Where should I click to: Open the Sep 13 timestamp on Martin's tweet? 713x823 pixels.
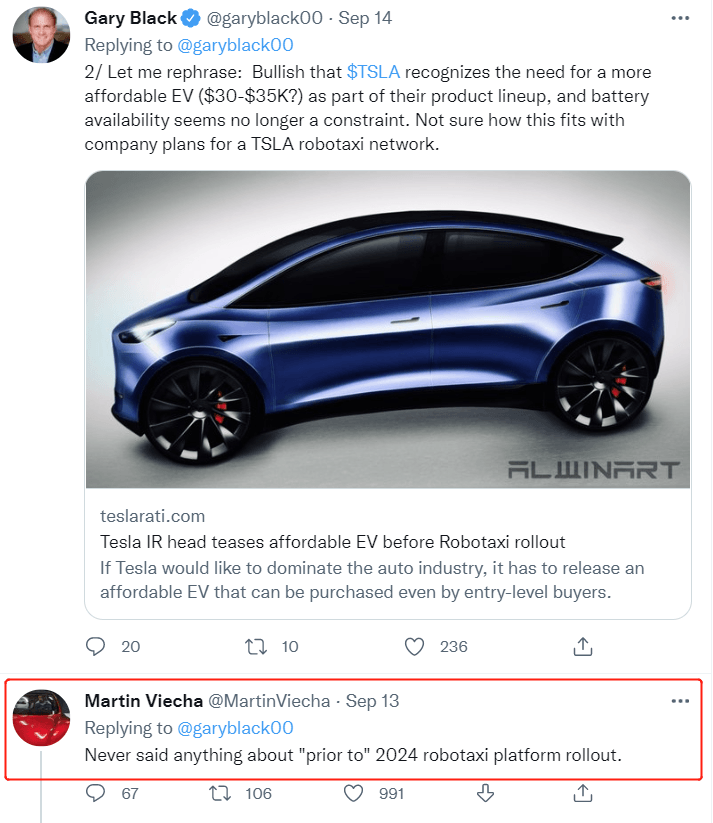(x=372, y=701)
